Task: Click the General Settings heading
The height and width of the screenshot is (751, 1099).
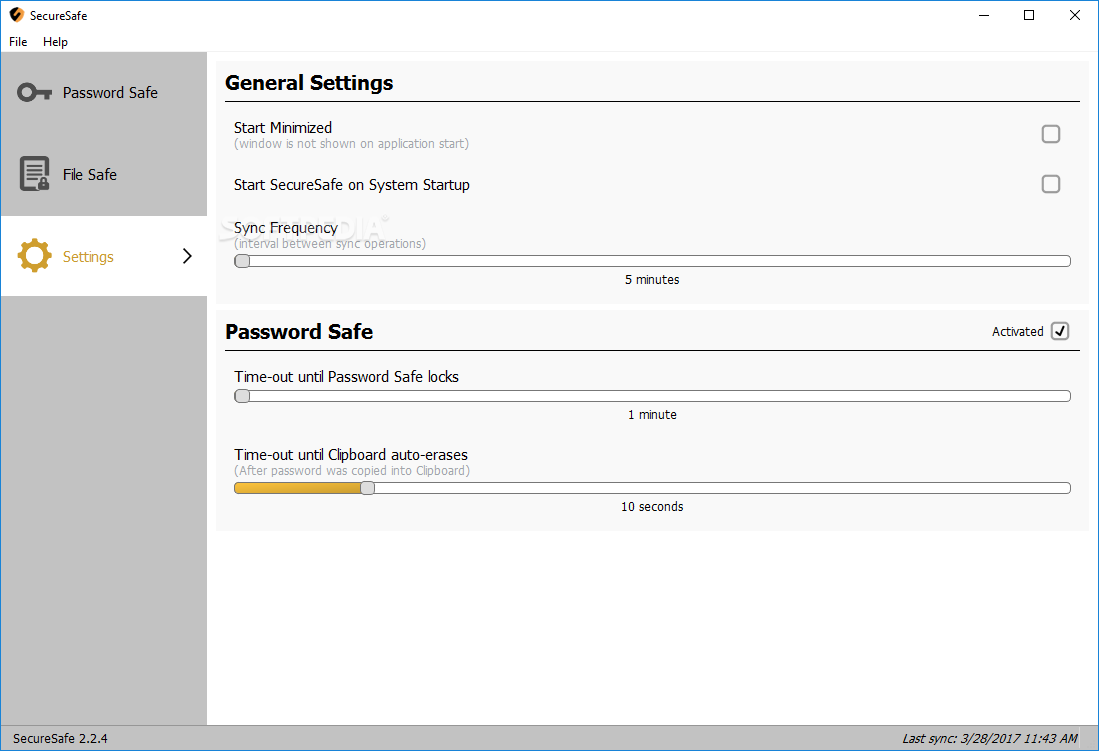Action: (x=309, y=83)
